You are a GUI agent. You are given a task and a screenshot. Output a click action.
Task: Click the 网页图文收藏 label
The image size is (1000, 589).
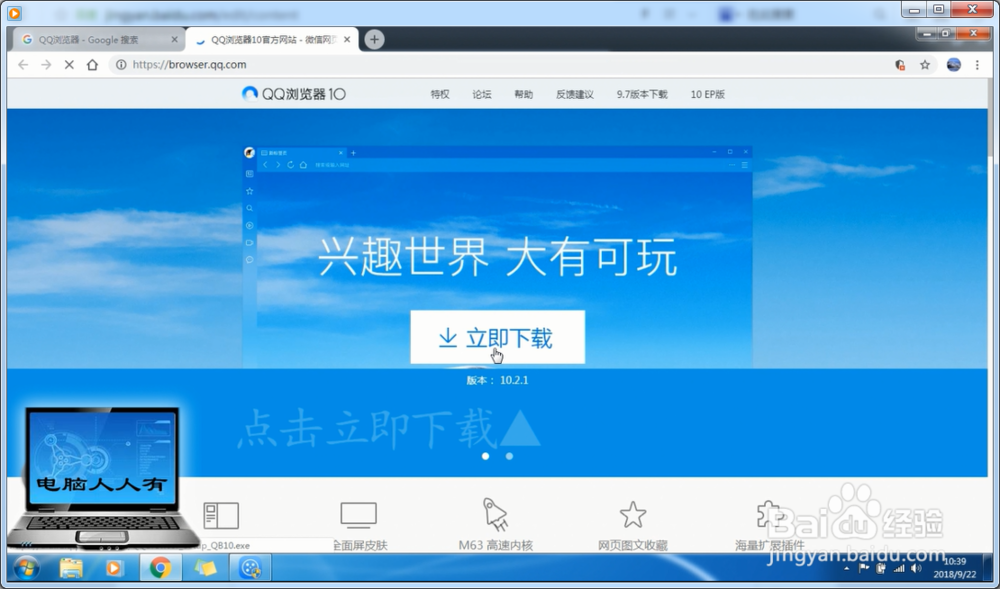pyautogui.click(x=633, y=546)
